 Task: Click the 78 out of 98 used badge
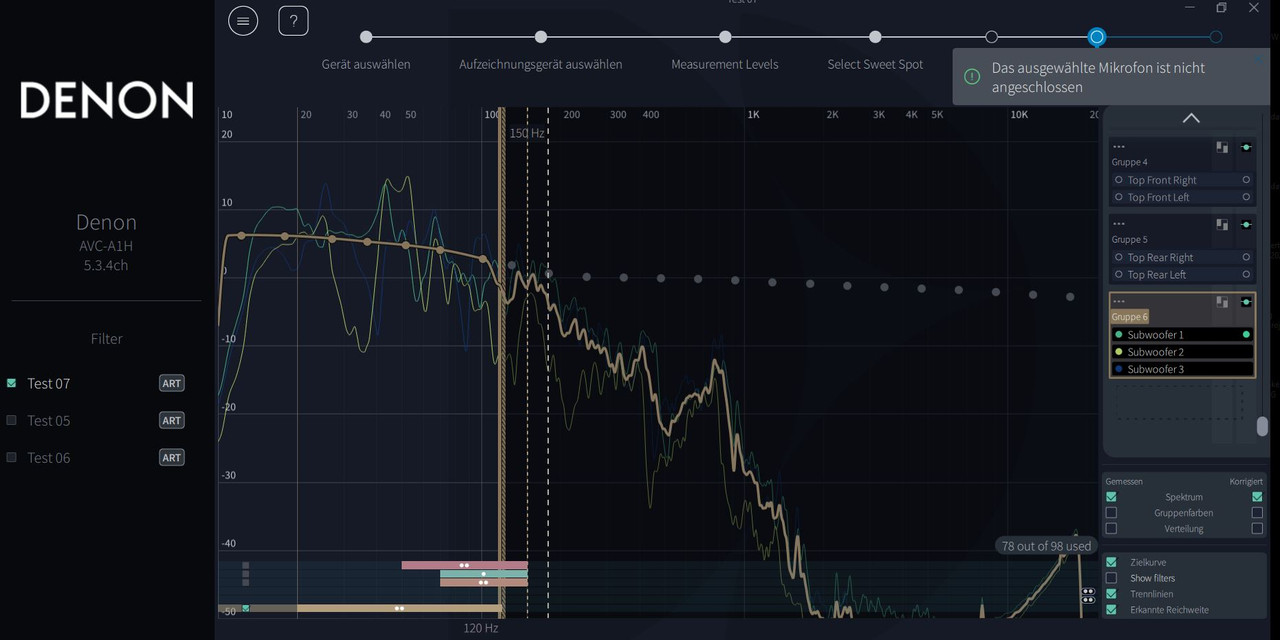[x=1046, y=546]
